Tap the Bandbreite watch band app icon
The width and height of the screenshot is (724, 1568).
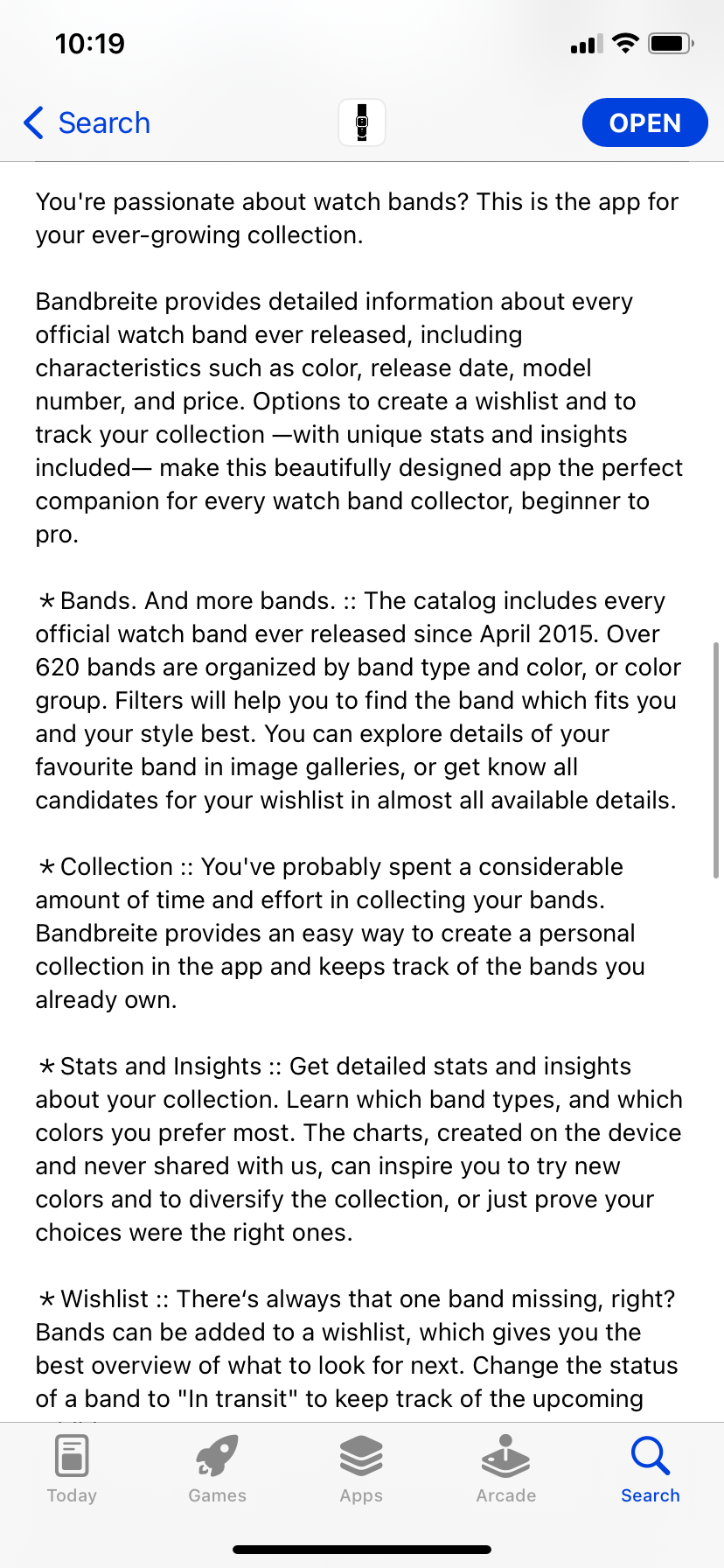pyautogui.click(x=362, y=122)
